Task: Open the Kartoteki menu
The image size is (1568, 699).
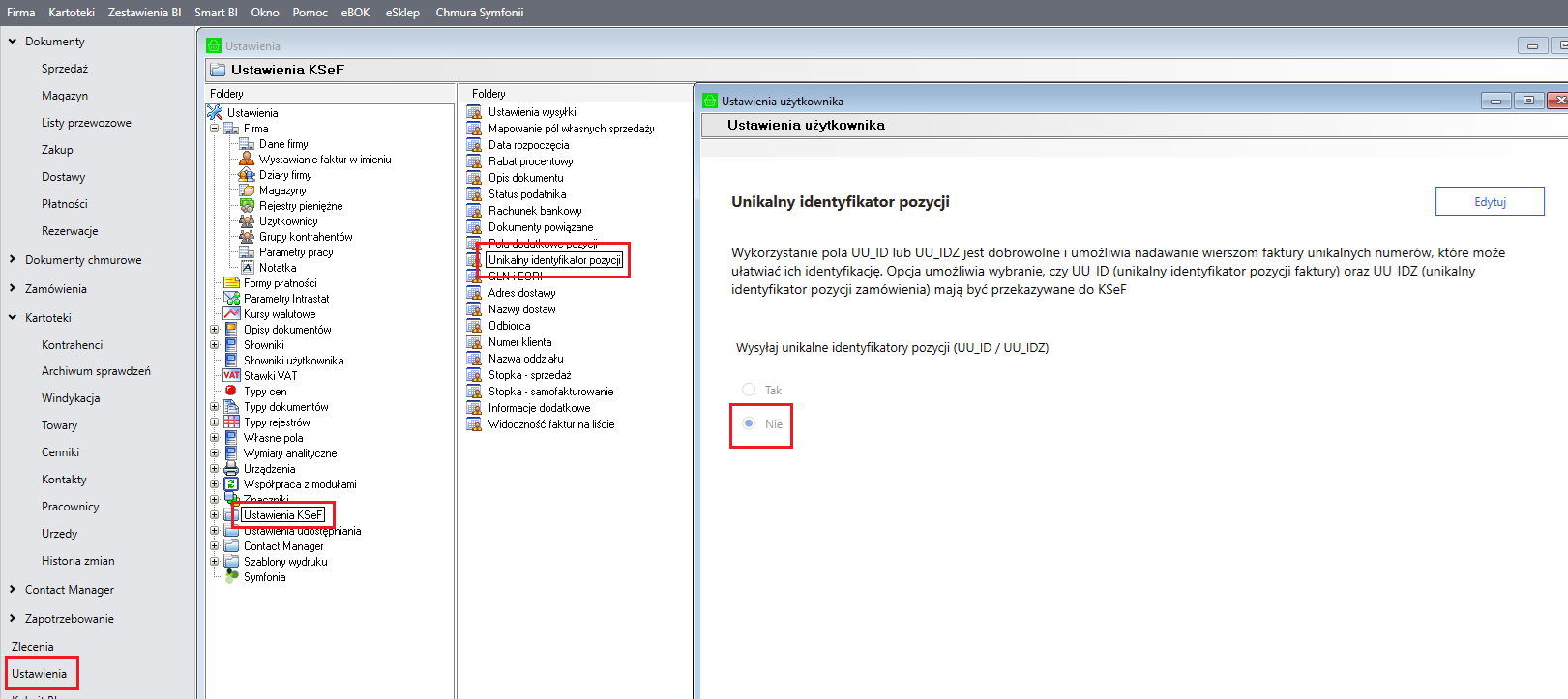Action: click(x=72, y=13)
